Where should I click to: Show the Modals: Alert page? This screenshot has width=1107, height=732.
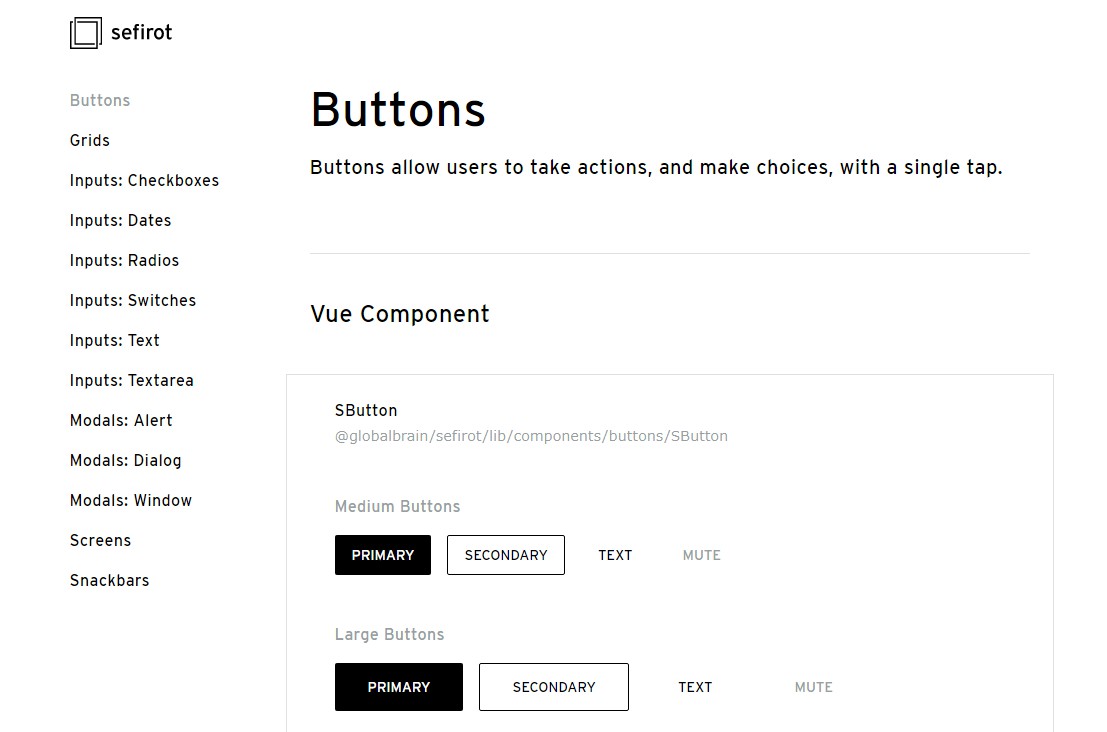(121, 421)
